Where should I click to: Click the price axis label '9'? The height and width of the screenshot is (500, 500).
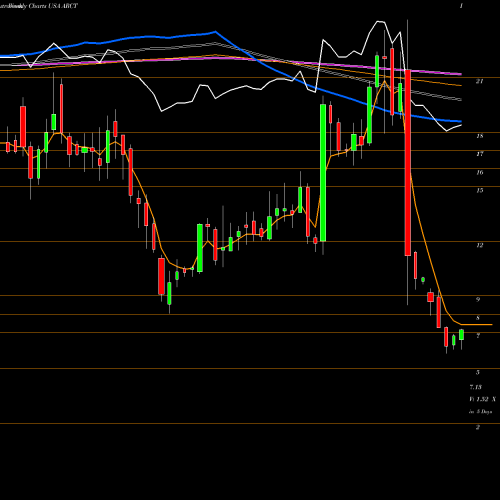[478, 299]
